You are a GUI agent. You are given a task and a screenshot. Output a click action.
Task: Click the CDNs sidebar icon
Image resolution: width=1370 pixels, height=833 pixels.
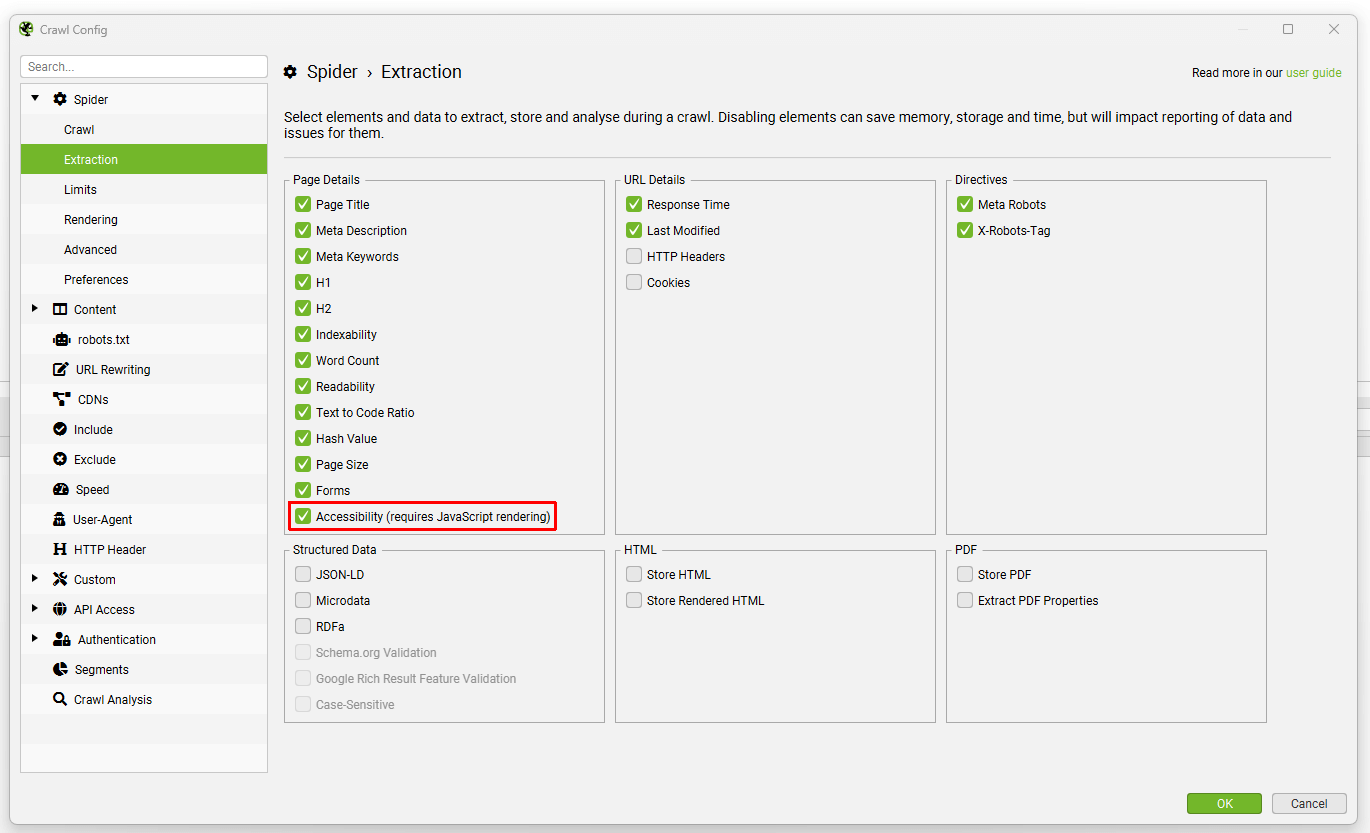pyautogui.click(x=60, y=399)
